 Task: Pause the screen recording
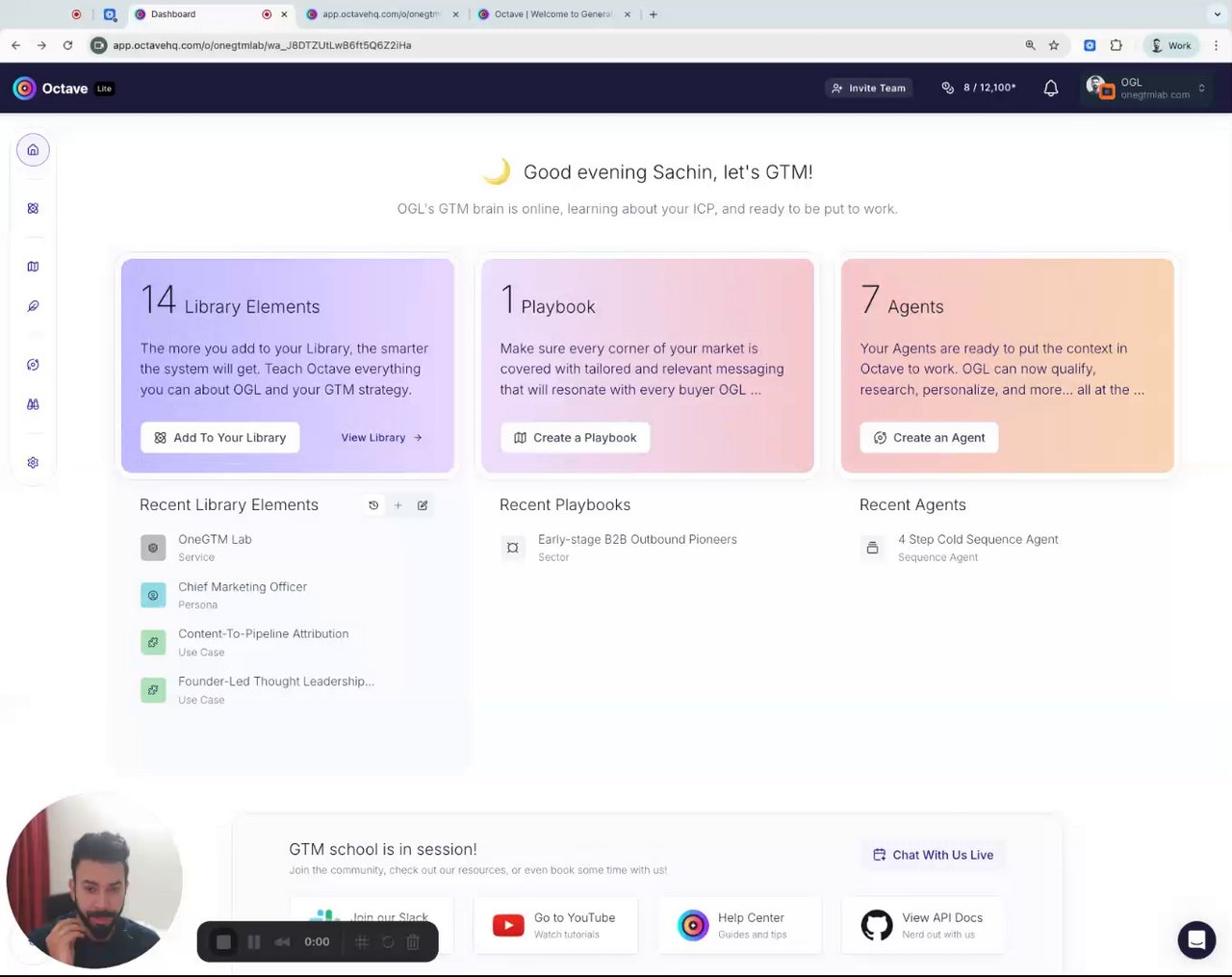(x=254, y=942)
